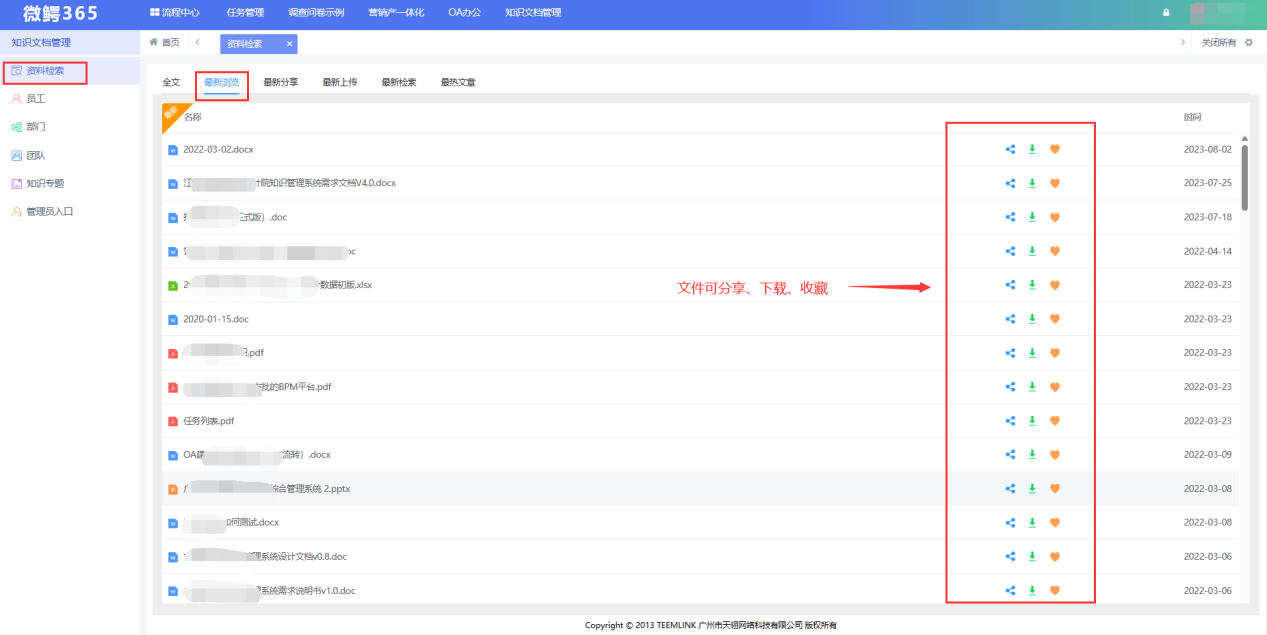Close the 资料检索 tab with its x

289,44
